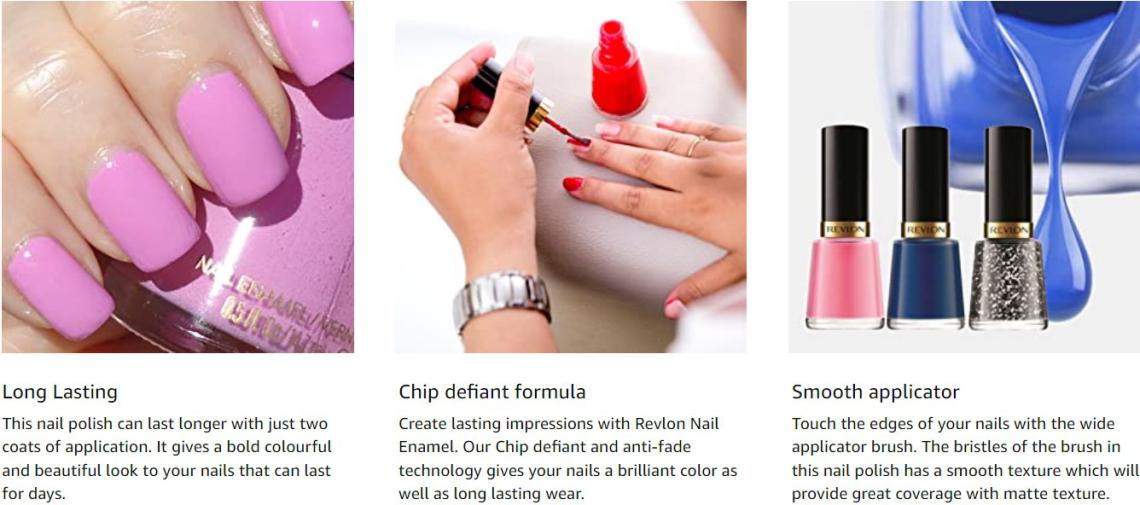This screenshot has width=1140, height=505.
Task: Click the silver wristwatch in photo
Action: click(501, 301)
